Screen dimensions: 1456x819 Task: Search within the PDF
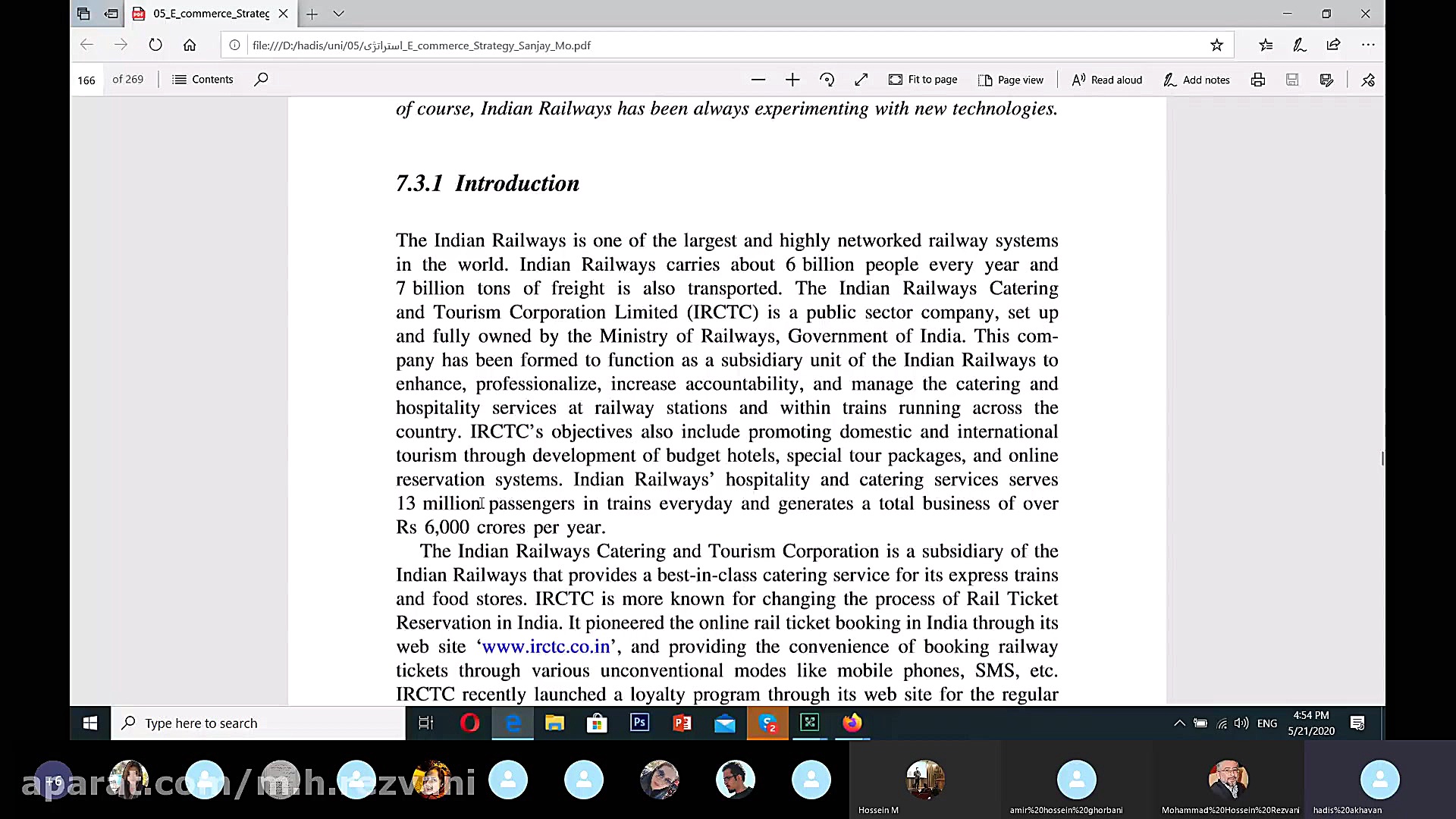pyautogui.click(x=261, y=80)
